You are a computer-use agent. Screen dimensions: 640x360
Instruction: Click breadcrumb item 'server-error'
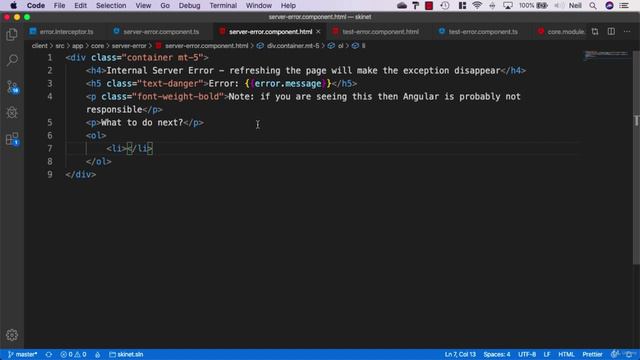tap(129, 46)
